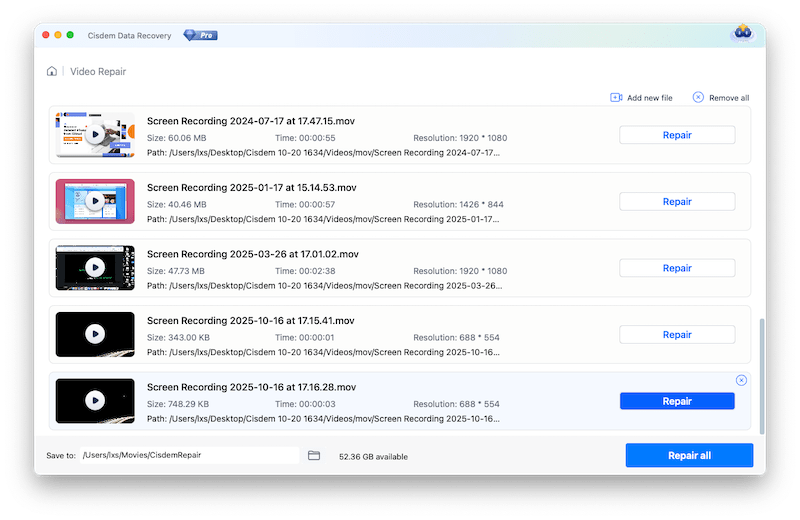Click the Video Repair breadcrumb label

[98, 72]
